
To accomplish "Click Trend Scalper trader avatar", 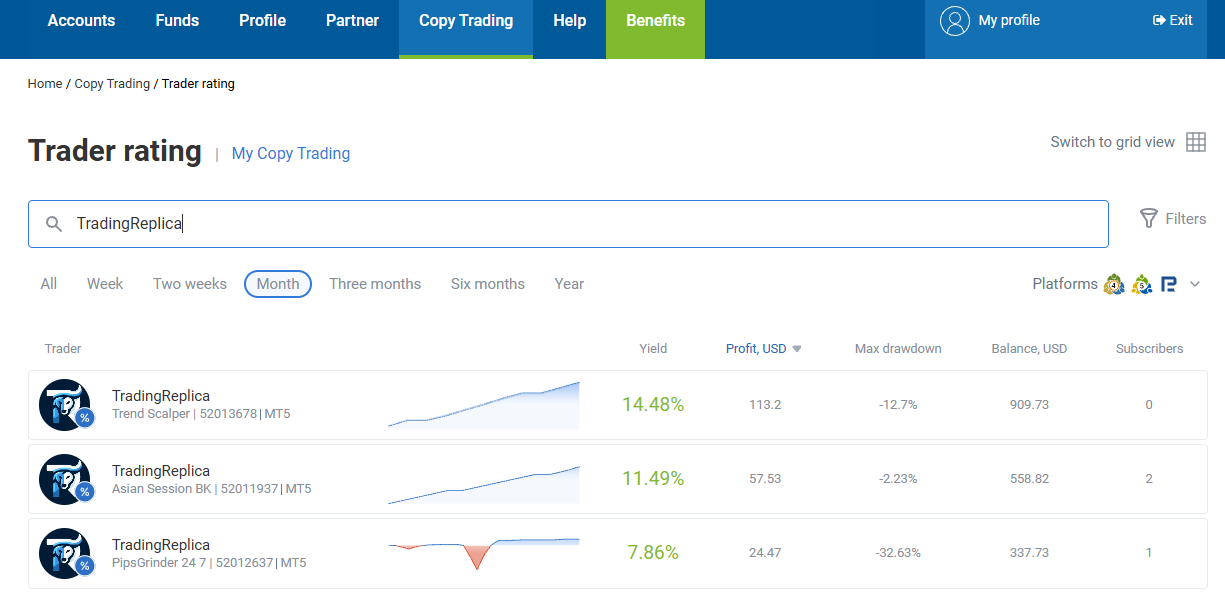I will tap(65, 404).
